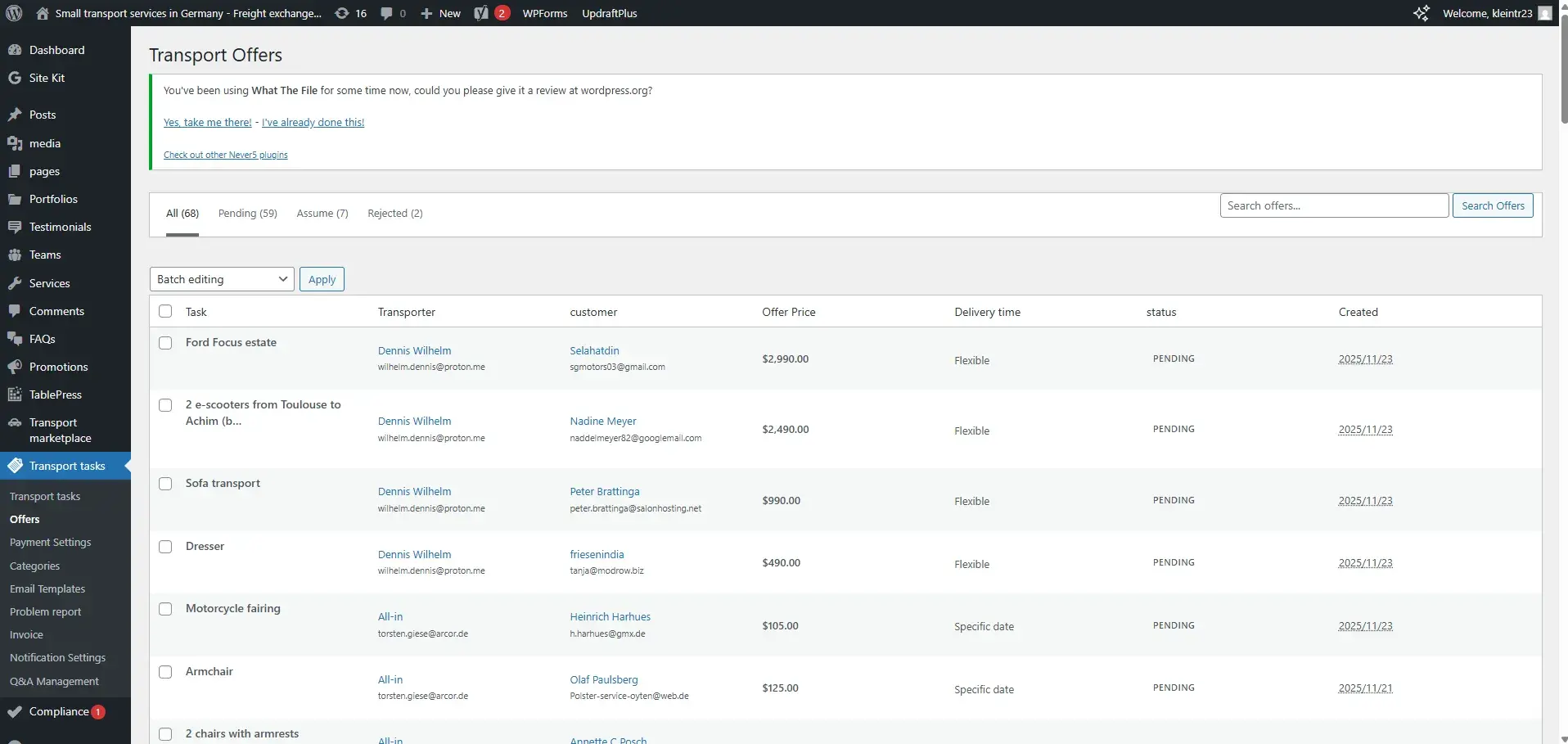Click into the Search offers text field
The height and width of the screenshot is (744, 1568).
click(1333, 205)
